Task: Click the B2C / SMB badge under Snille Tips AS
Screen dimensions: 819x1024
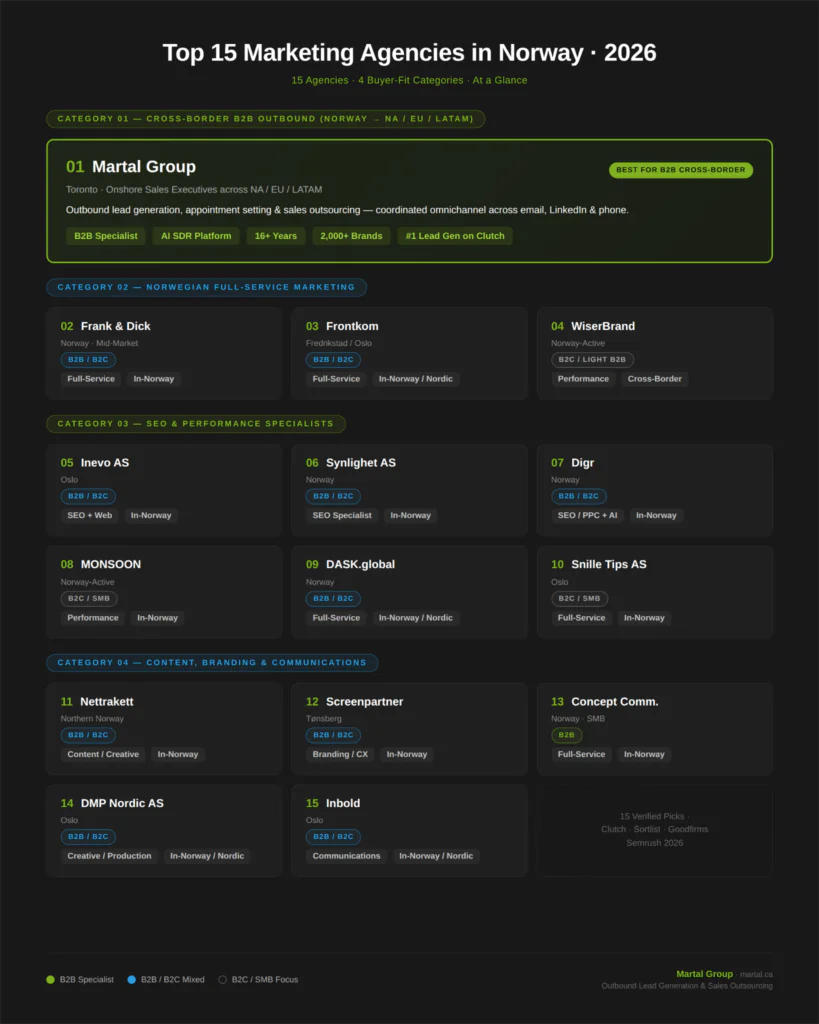Action: click(579, 598)
